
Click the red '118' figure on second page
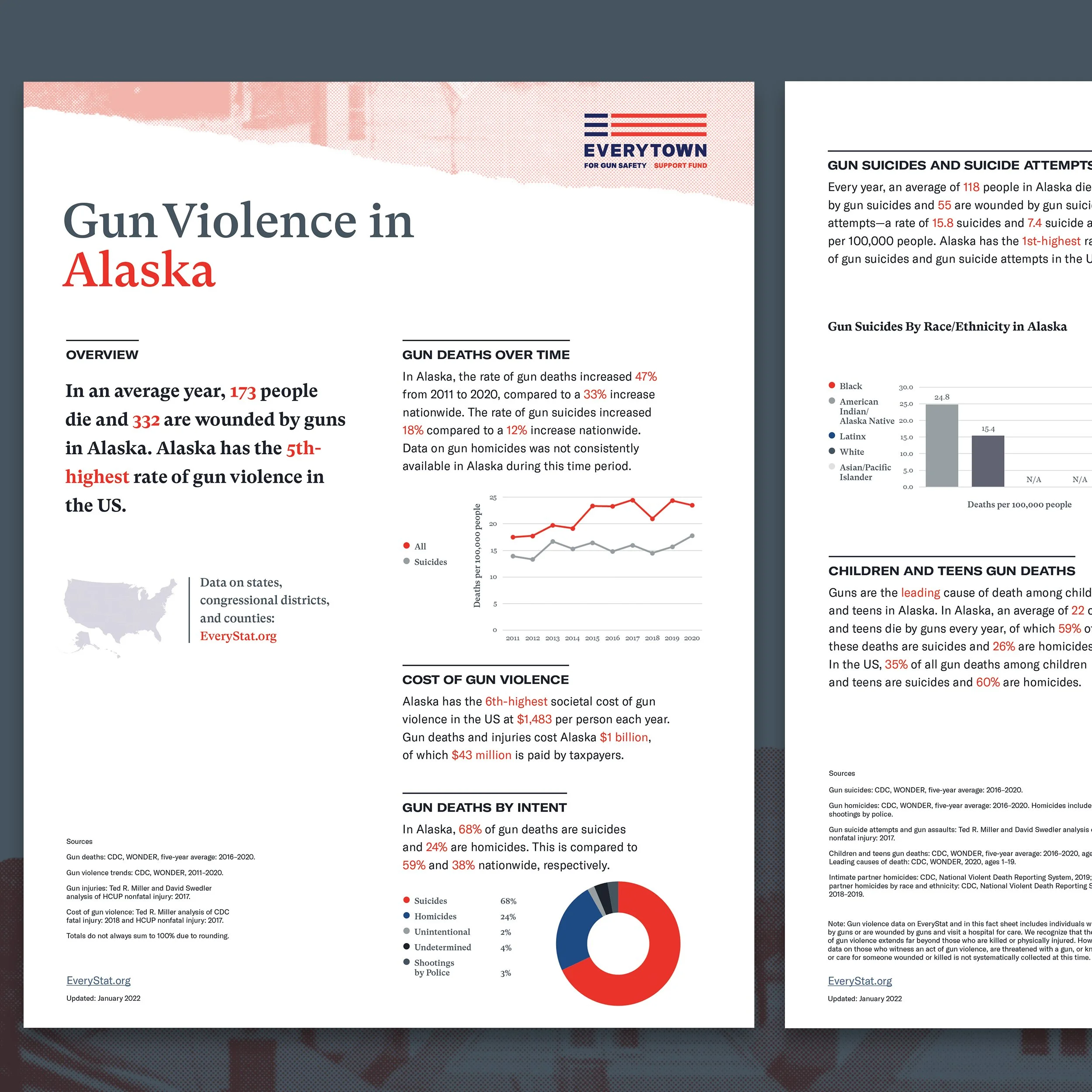coord(971,187)
